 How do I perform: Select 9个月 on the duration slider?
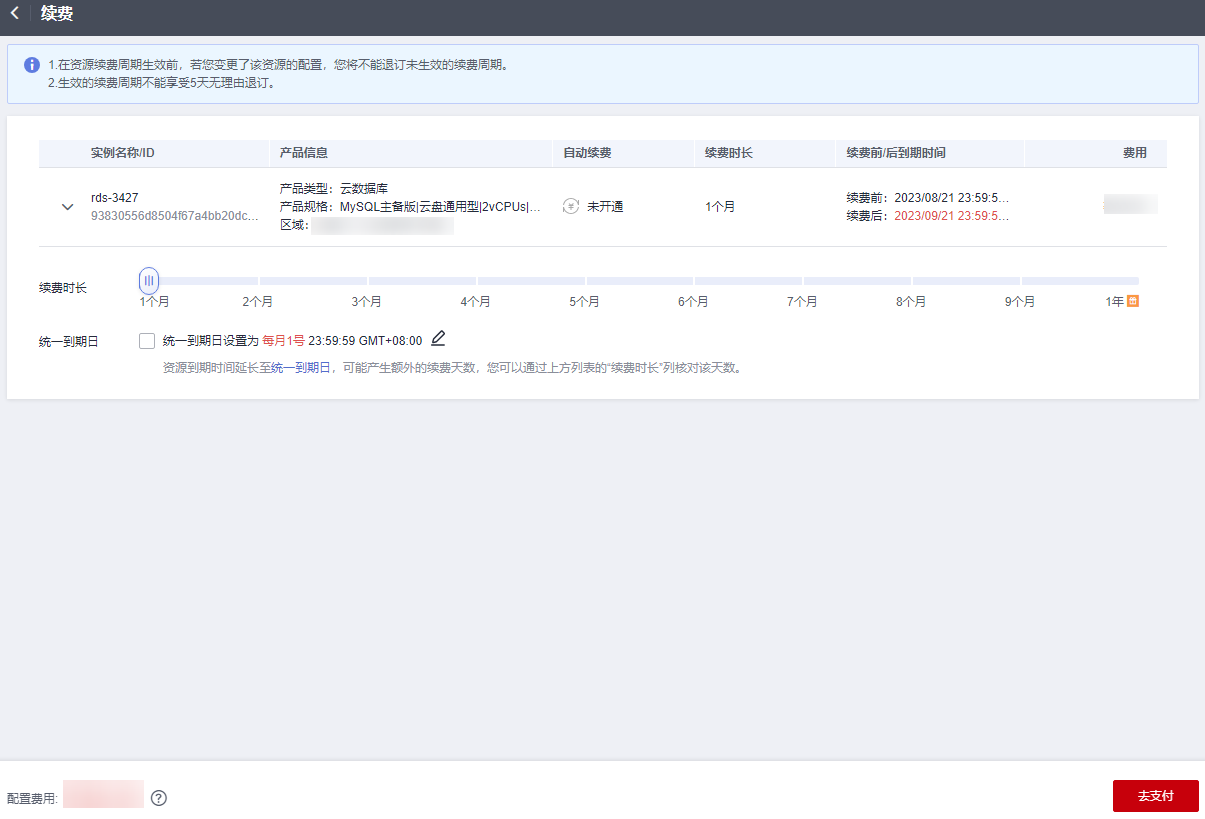click(1020, 301)
